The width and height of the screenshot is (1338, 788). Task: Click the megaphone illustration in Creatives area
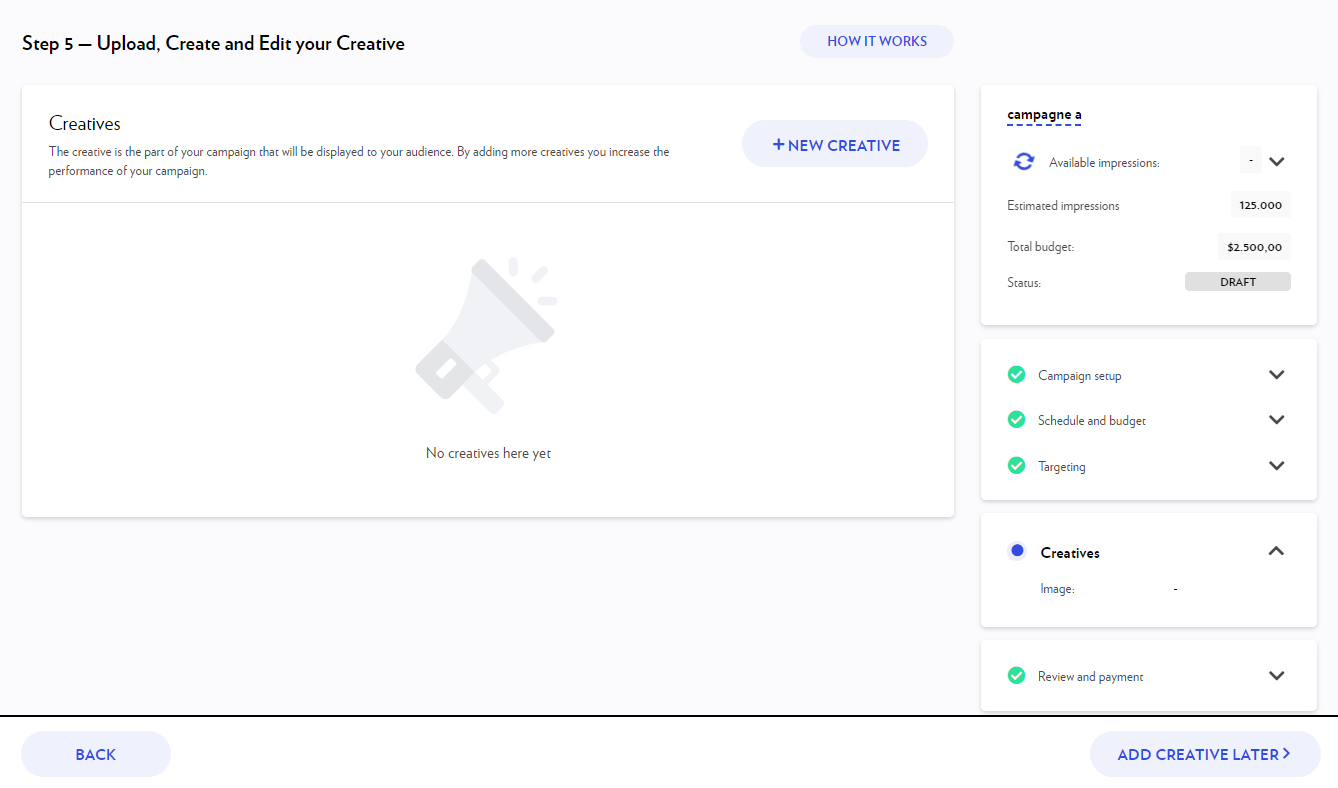[x=487, y=333]
